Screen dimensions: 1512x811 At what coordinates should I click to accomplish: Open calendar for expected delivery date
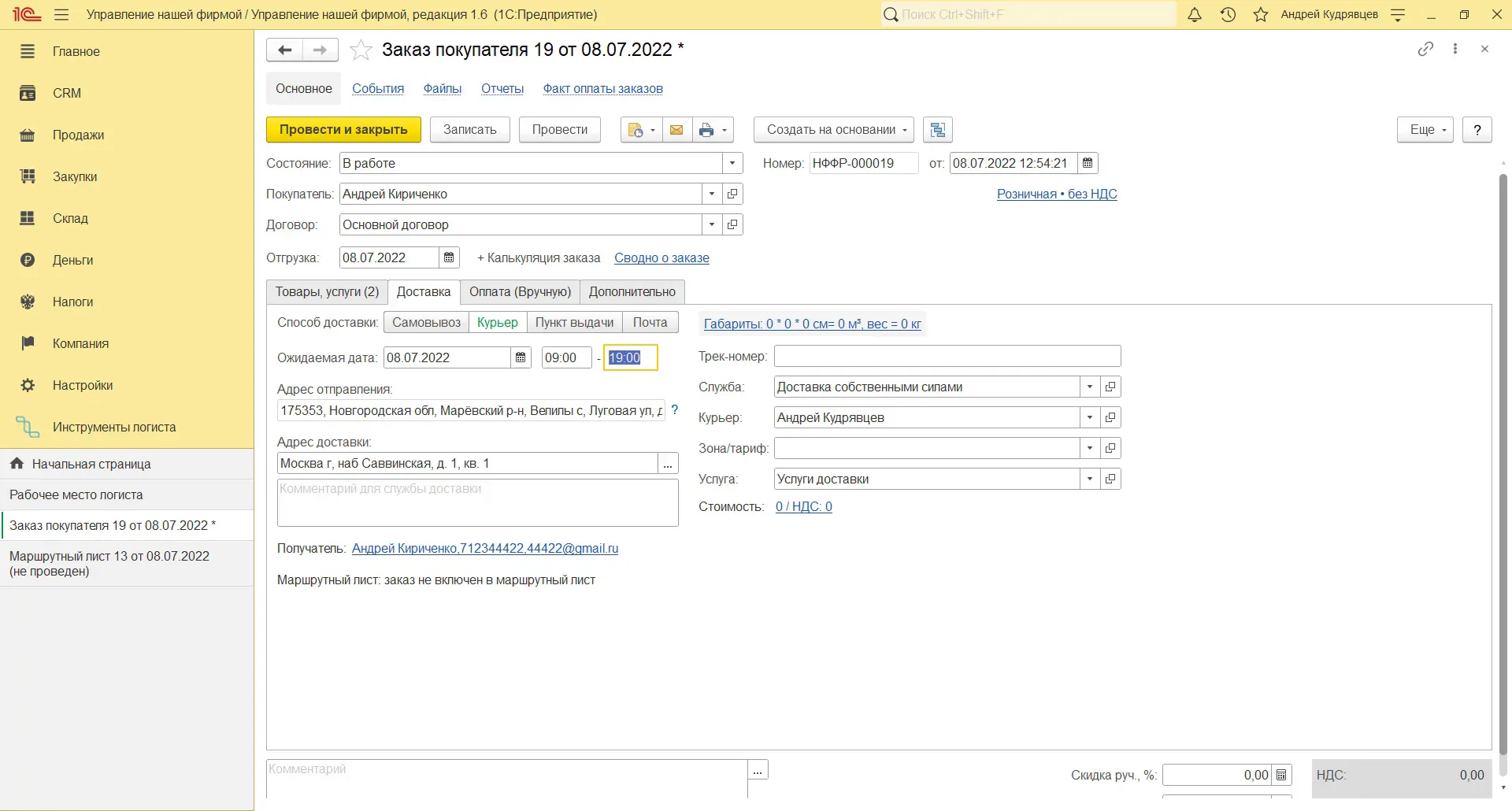[521, 357]
